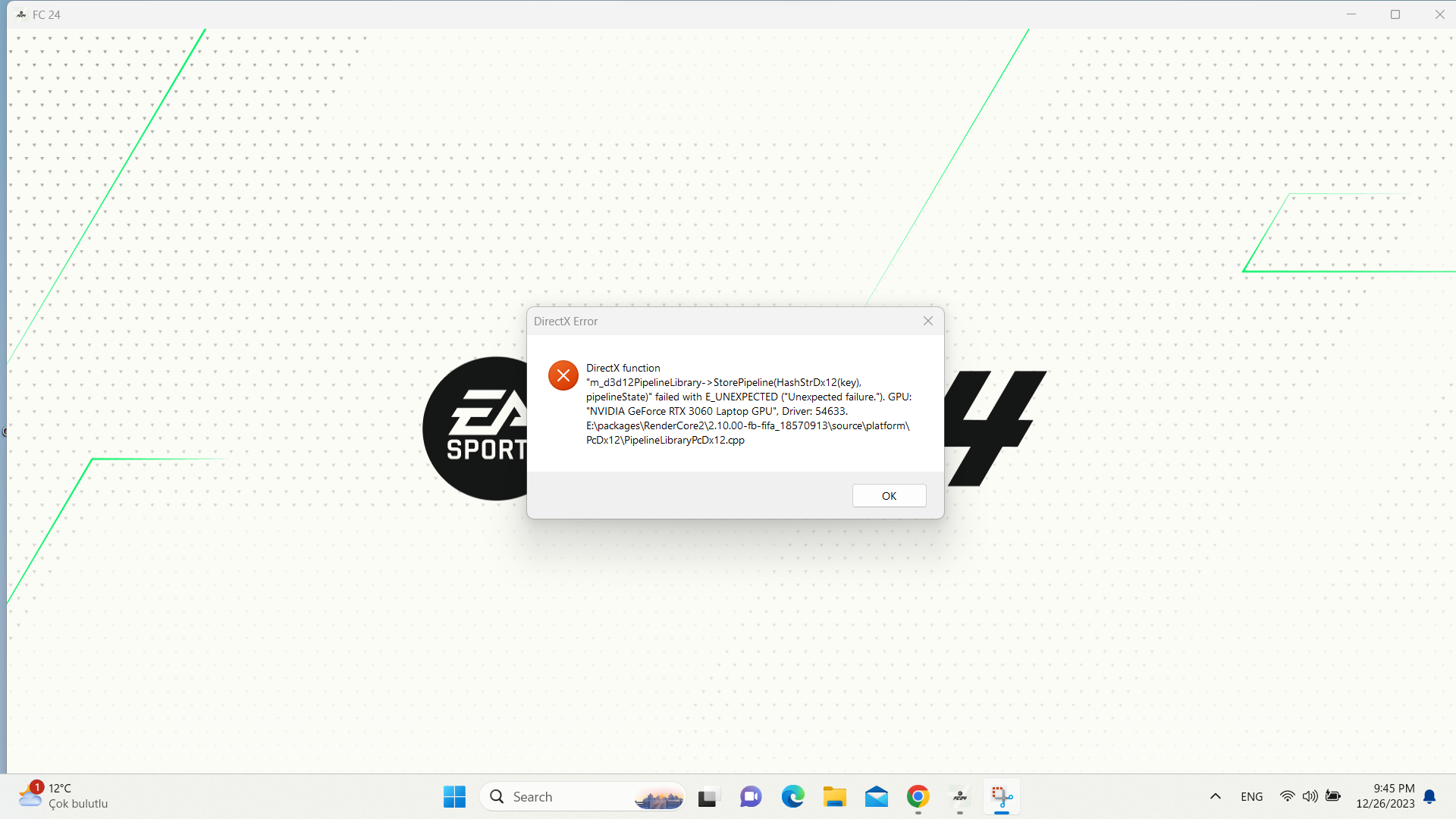1456x819 pixels.
Task: Open the ENG language switcher
Action: pos(1251,797)
